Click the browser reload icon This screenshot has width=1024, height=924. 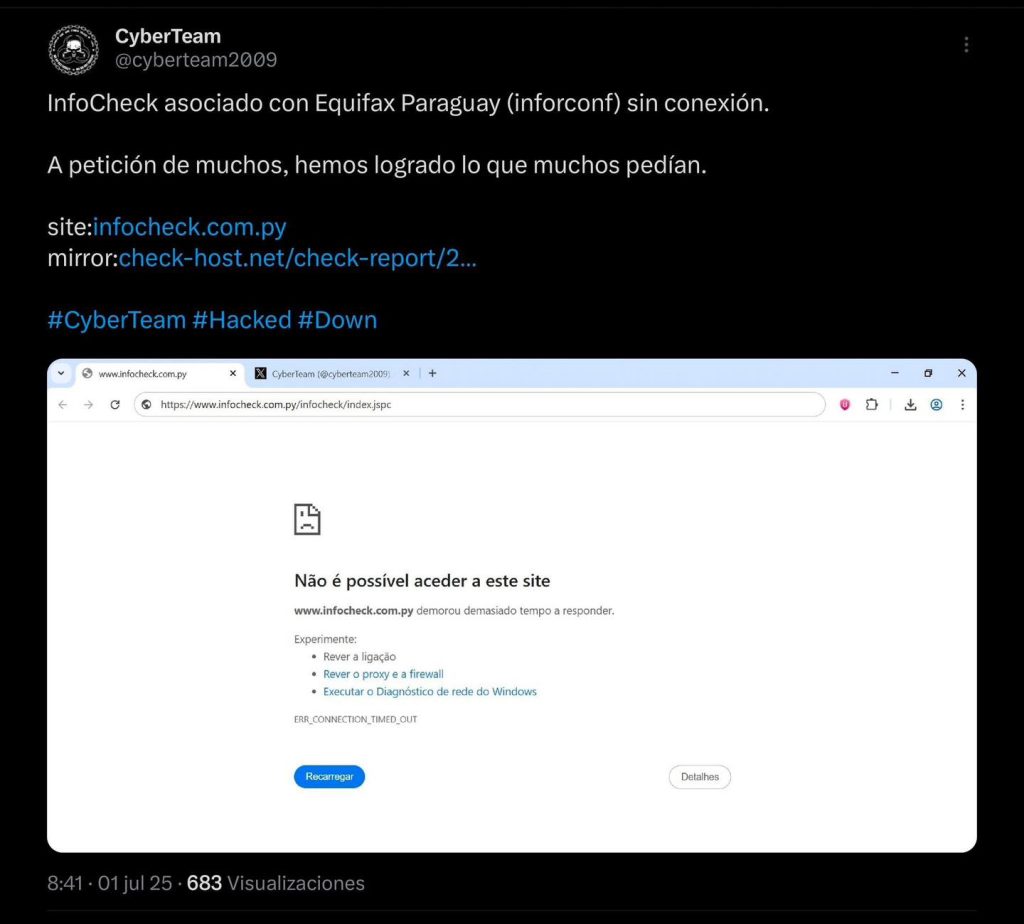click(115, 405)
